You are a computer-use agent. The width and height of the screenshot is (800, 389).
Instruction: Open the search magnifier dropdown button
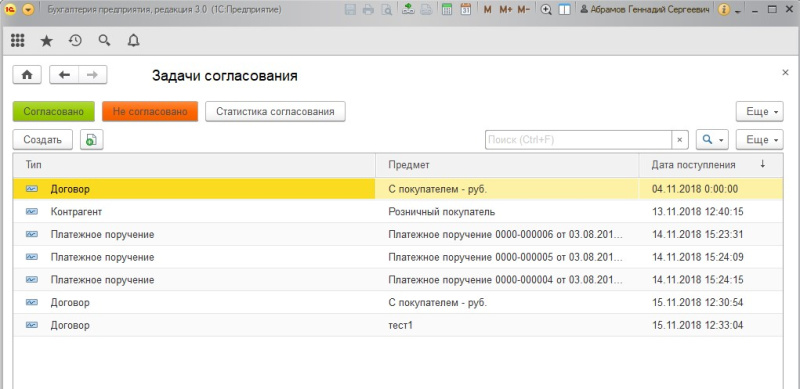point(712,139)
